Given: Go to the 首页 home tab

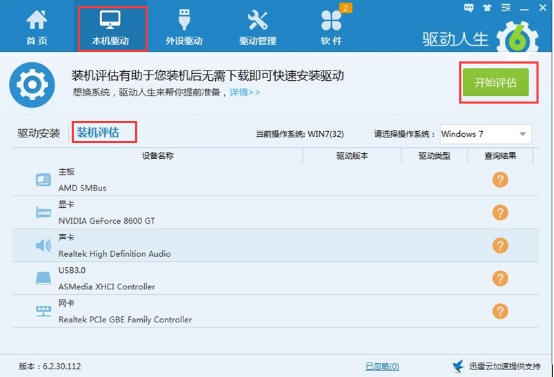Looking at the screenshot, I should tap(37, 27).
